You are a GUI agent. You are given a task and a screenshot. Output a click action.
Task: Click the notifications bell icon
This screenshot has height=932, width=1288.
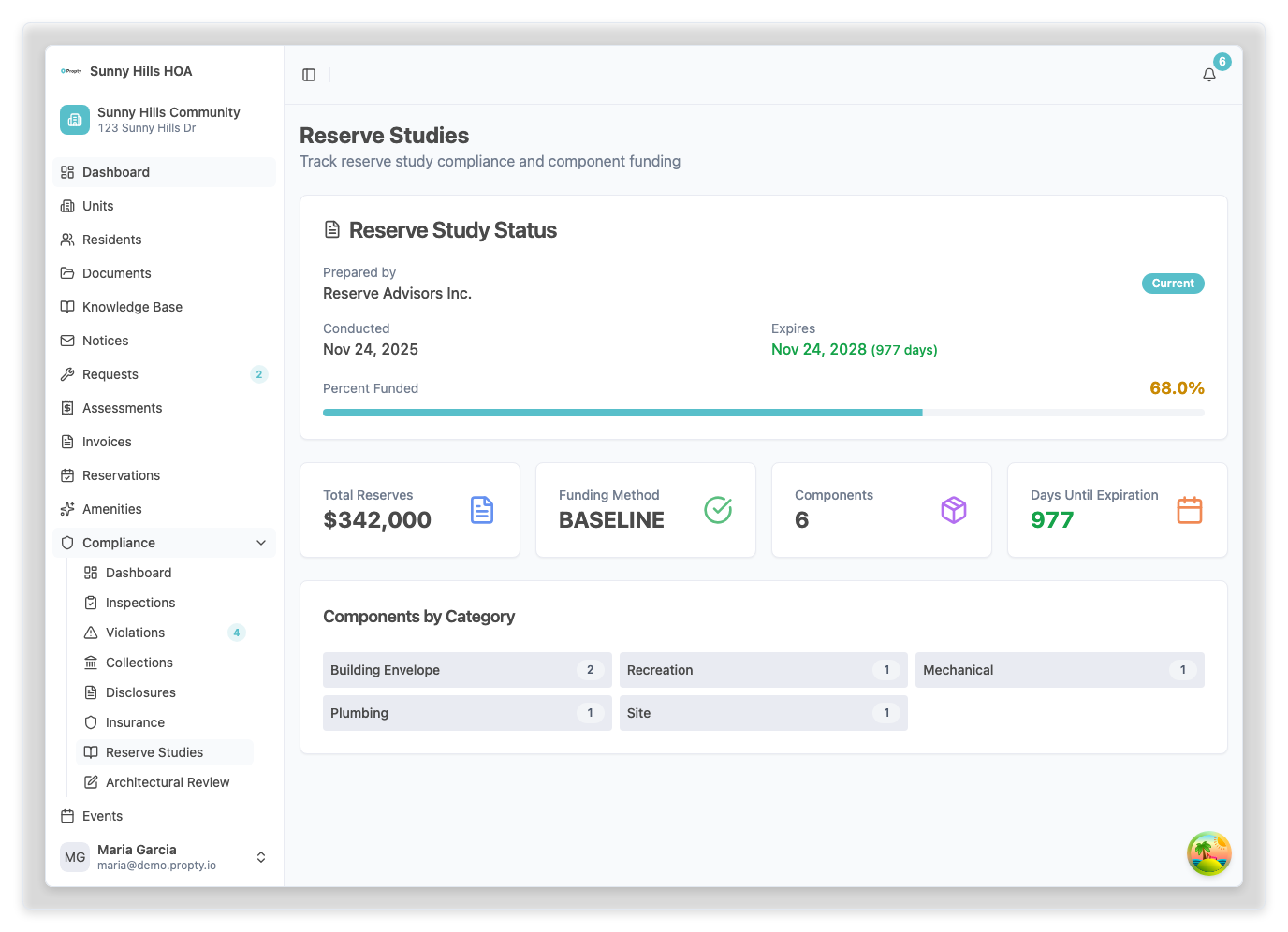1208,75
